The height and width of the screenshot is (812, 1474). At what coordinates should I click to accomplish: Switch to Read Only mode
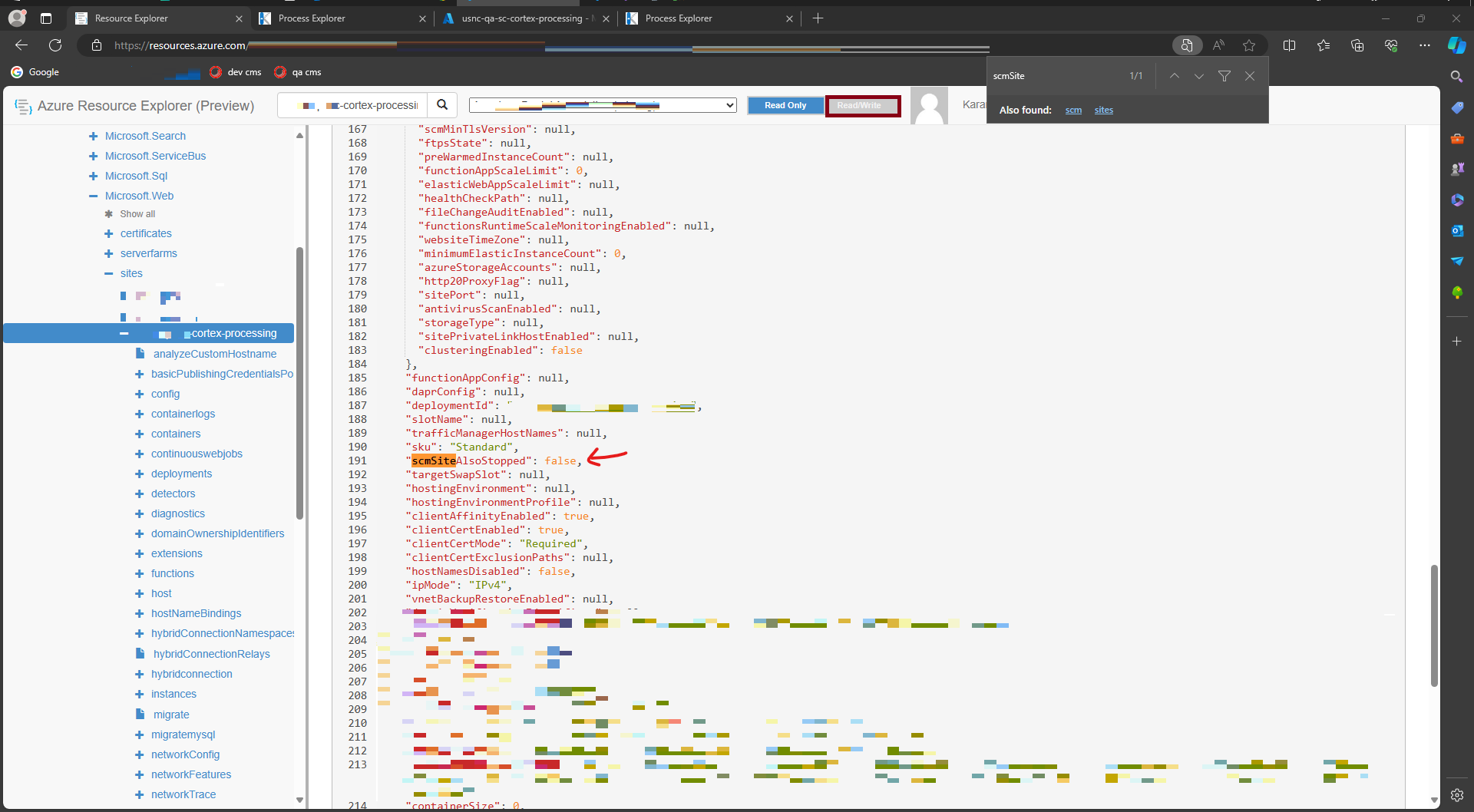(x=785, y=105)
